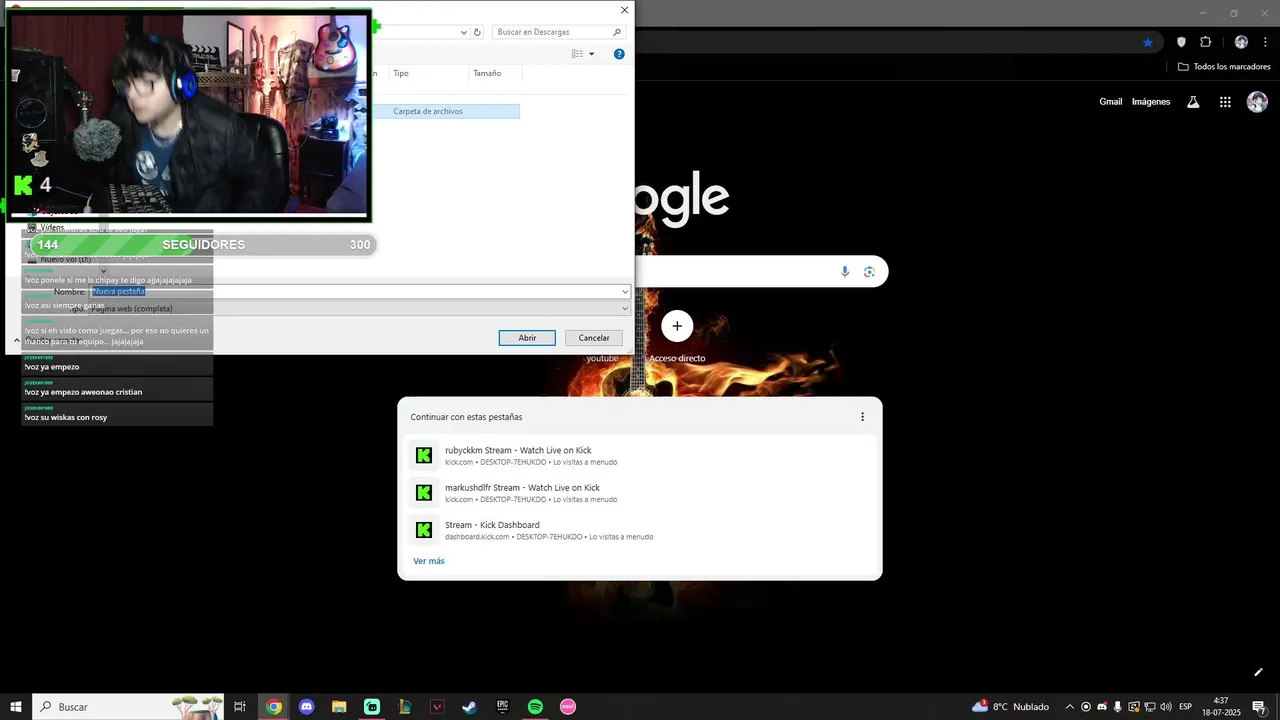This screenshot has width=1280, height=720.
Task: Click the Windows taskbar Buscar search box
Action: pos(128,707)
